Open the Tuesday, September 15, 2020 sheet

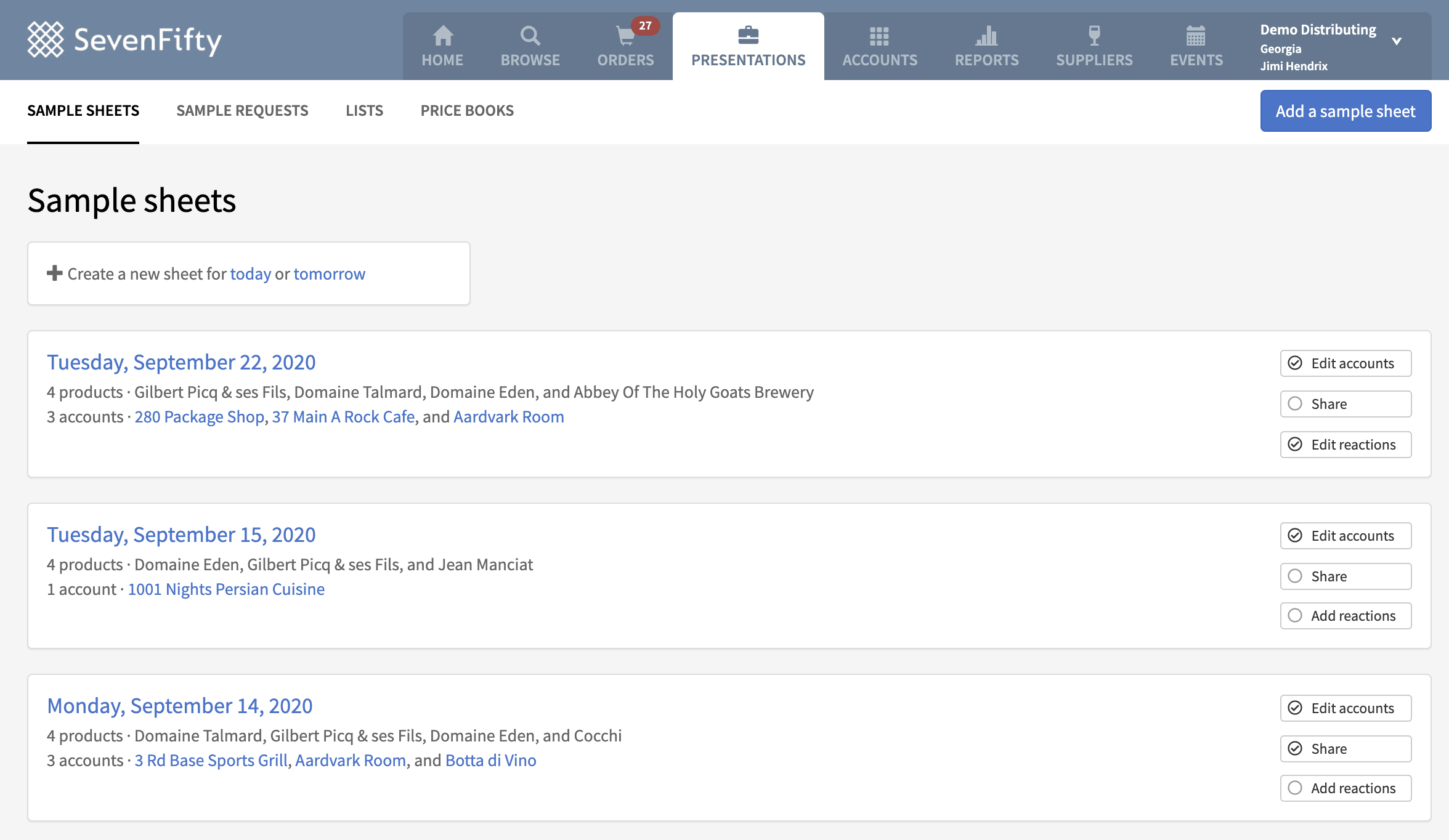pyautogui.click(x=181, y=535)
